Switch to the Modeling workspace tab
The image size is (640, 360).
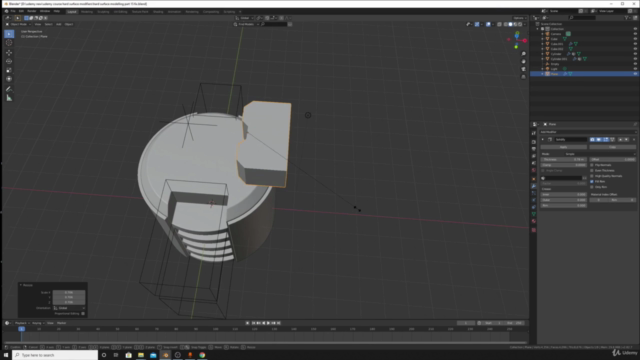tap(87, 12)
